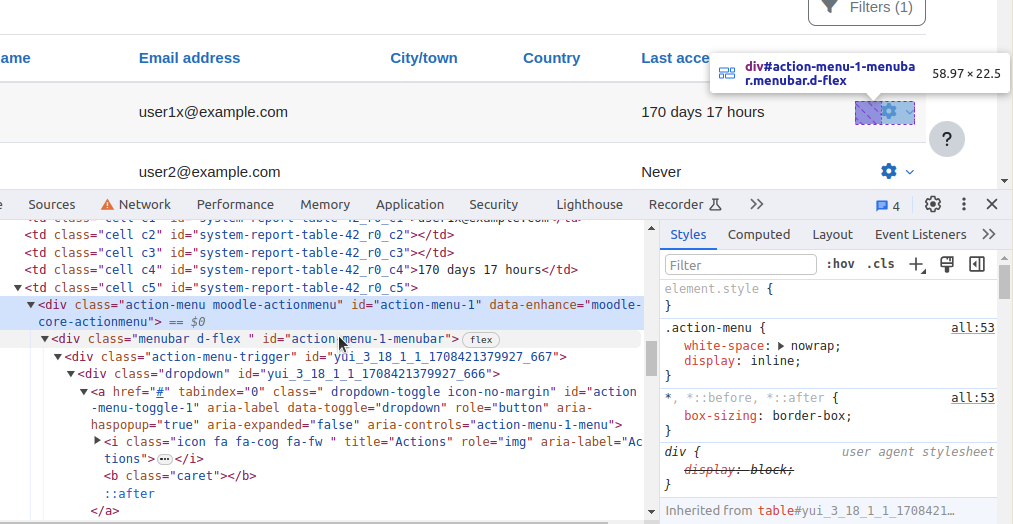Switch to the Application tab
This screenshot has width=1013, height=524.
pos(410,204)
